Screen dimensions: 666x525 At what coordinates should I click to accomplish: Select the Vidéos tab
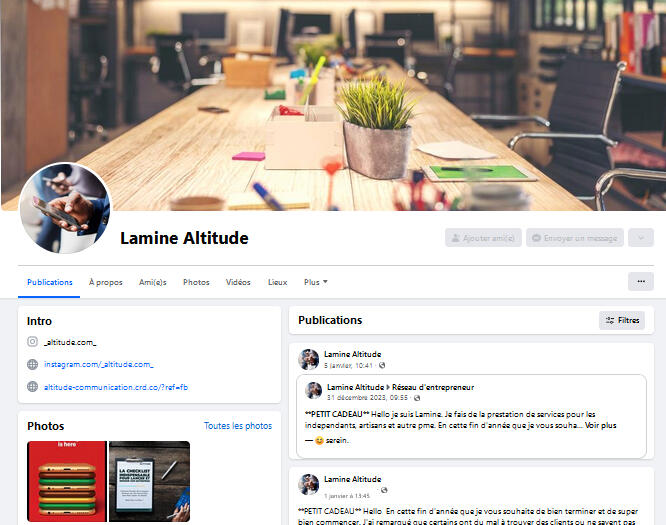pyautogui.click(x=238, y=282)
